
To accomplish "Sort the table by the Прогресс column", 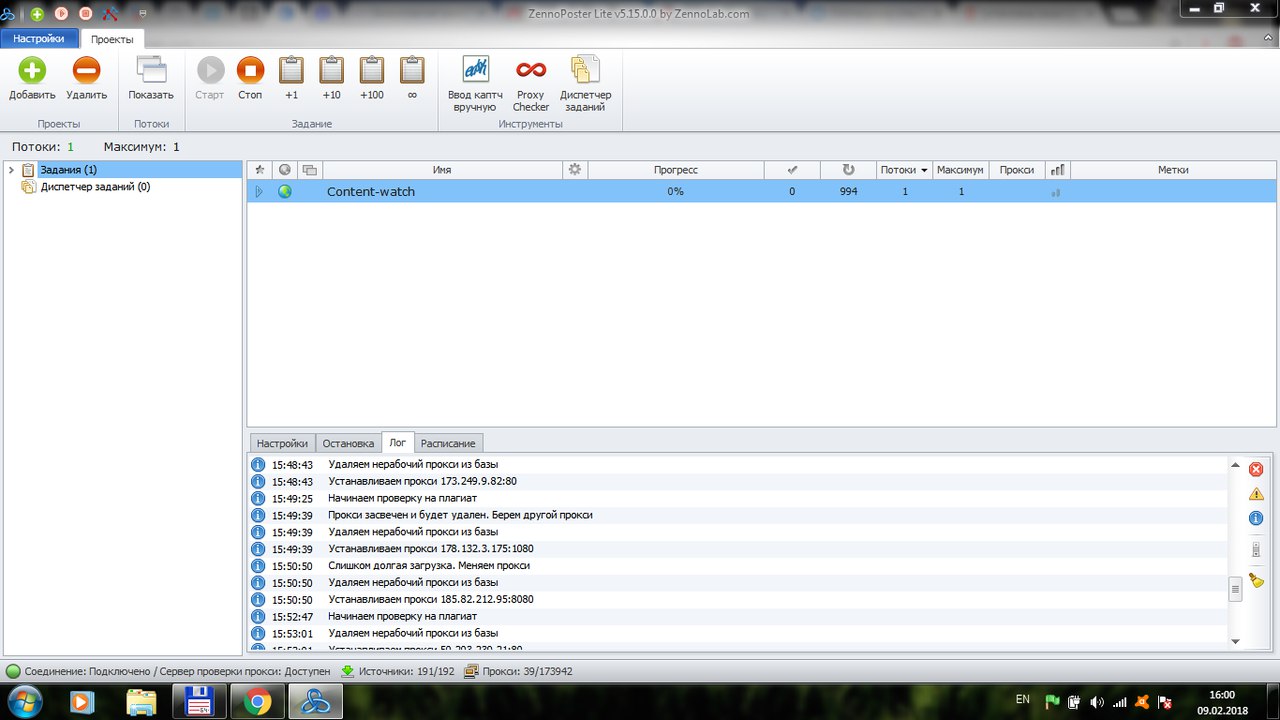I will (676, 170).
